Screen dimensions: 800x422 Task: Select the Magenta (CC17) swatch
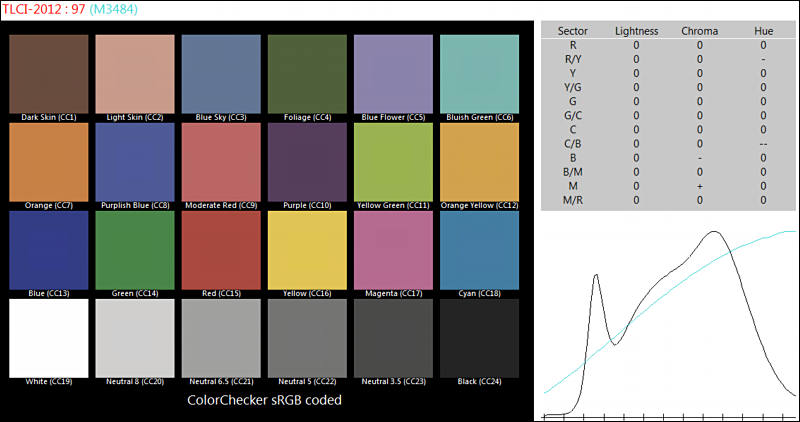393,249
